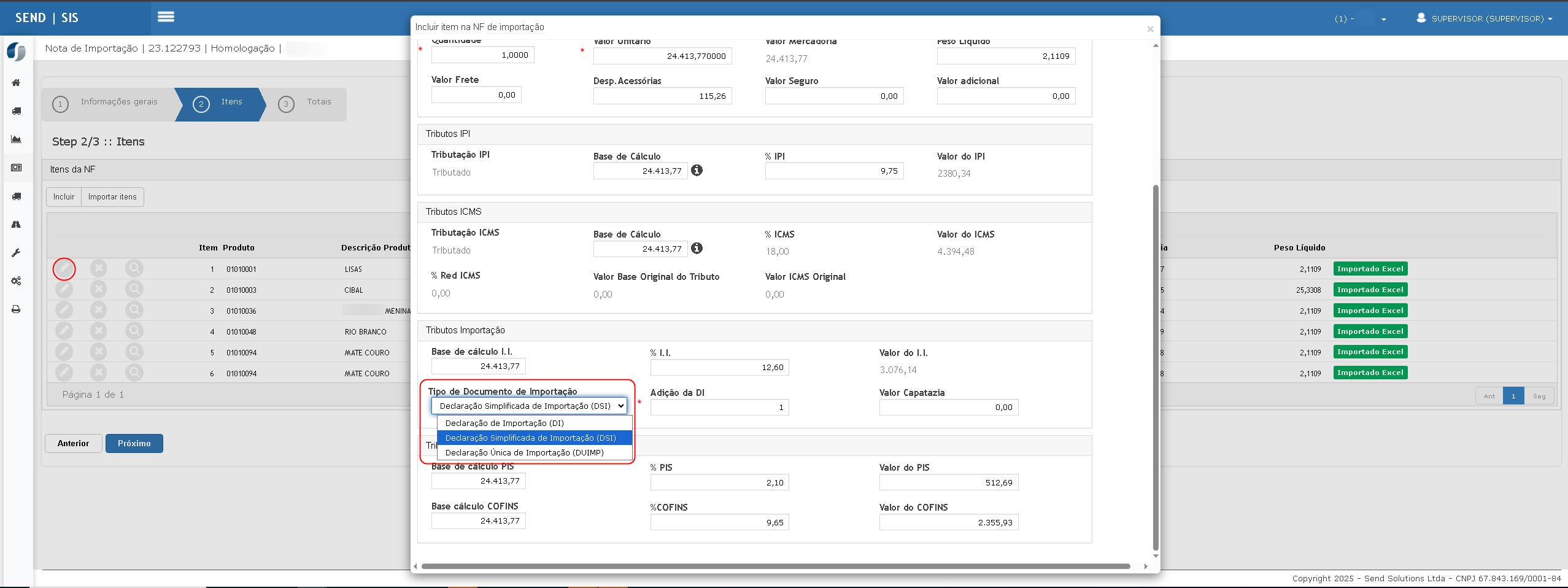This screenshot has height=588, width=1568.
Task: Click the road icon in sidebar
Action: click(x=16, y=225)
